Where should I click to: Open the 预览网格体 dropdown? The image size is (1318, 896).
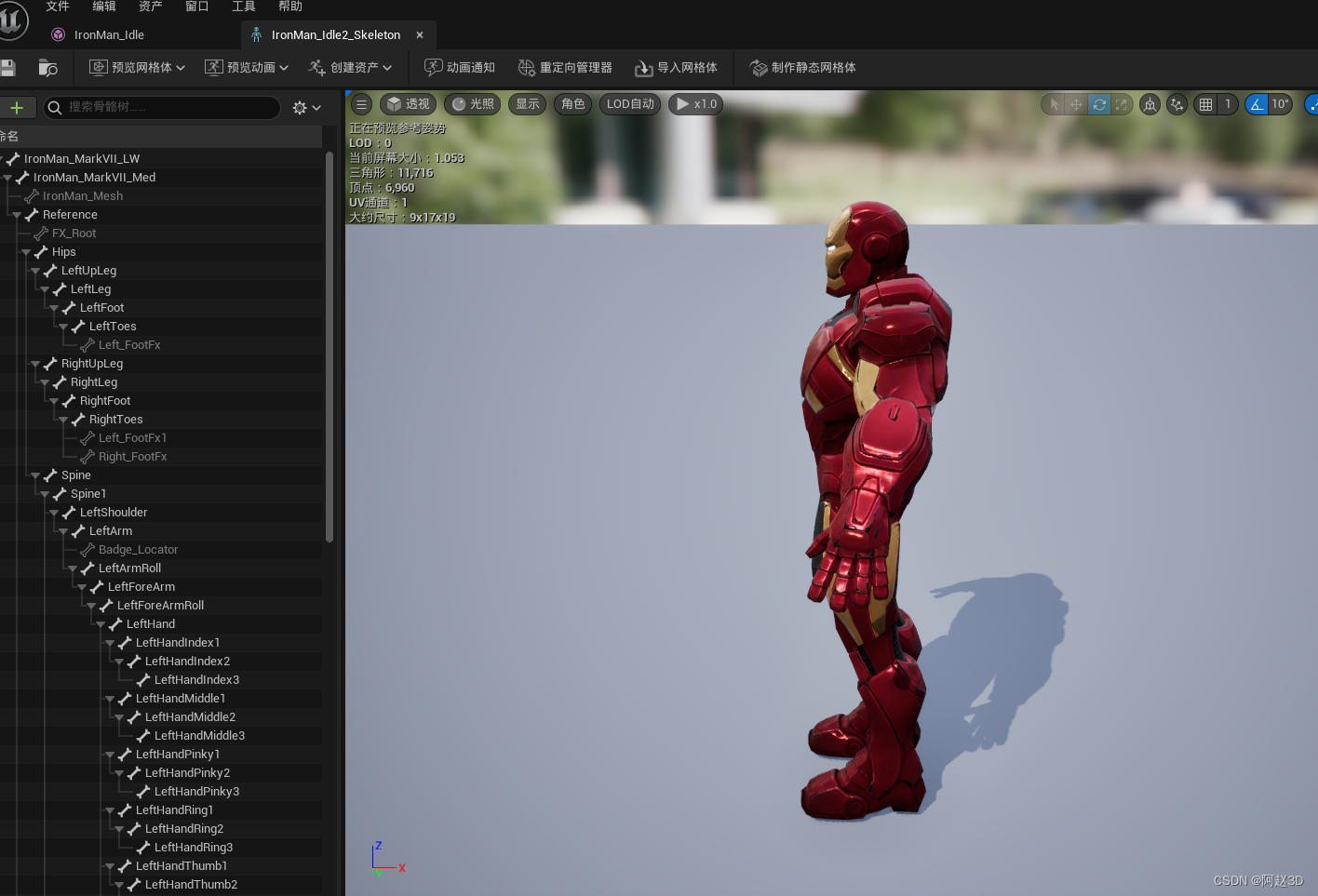pos(137,67)
